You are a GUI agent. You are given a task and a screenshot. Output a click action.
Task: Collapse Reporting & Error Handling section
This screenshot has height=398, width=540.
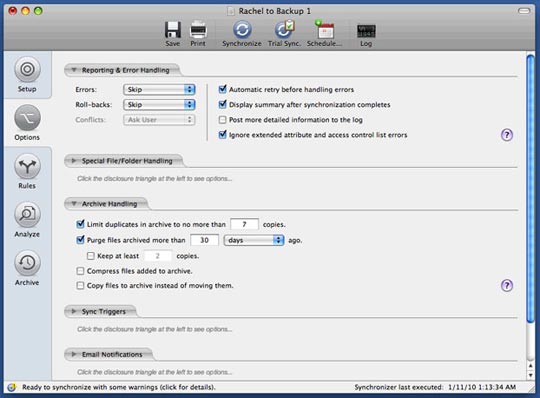[74, 70]
